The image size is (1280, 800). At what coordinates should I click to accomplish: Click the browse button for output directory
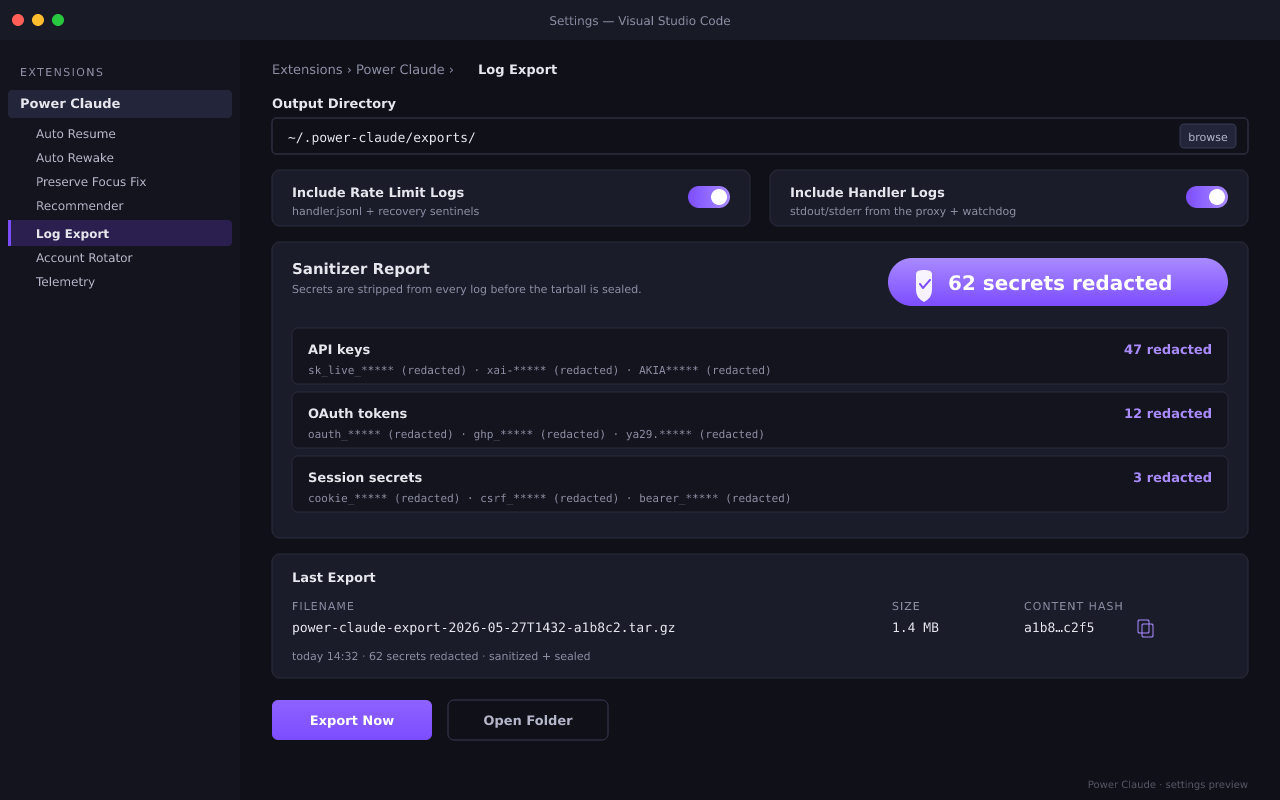click(1208, 137)
